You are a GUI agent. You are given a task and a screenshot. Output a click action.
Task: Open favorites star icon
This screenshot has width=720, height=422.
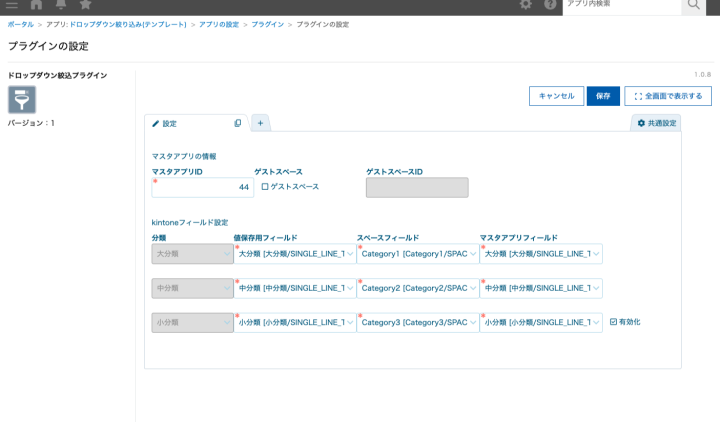tap(85, 6)
